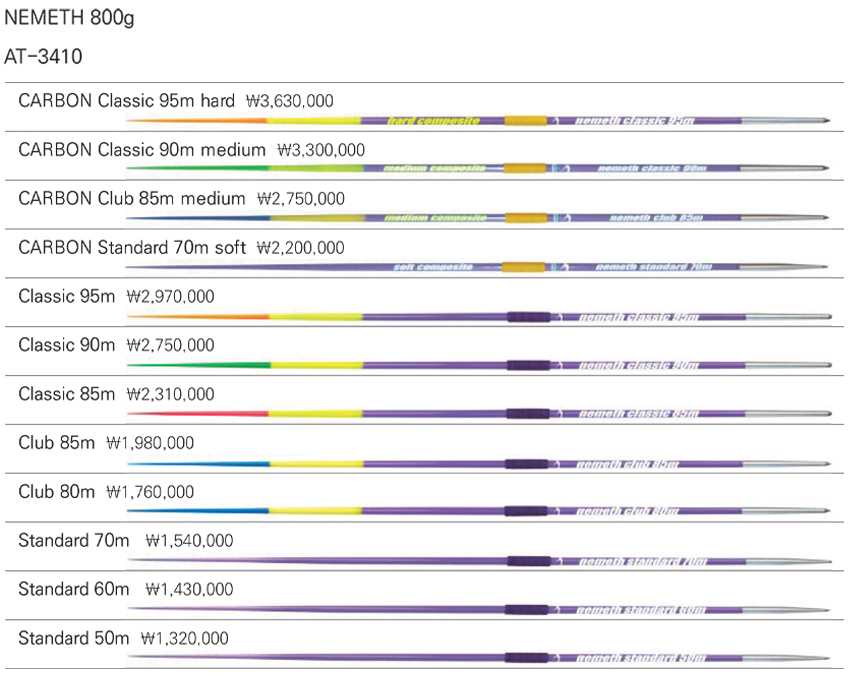Viewport: 850px width, 681px height.
Task: Click the ₩2,970,000 price for Classic 95m
Action: point(170,297)
